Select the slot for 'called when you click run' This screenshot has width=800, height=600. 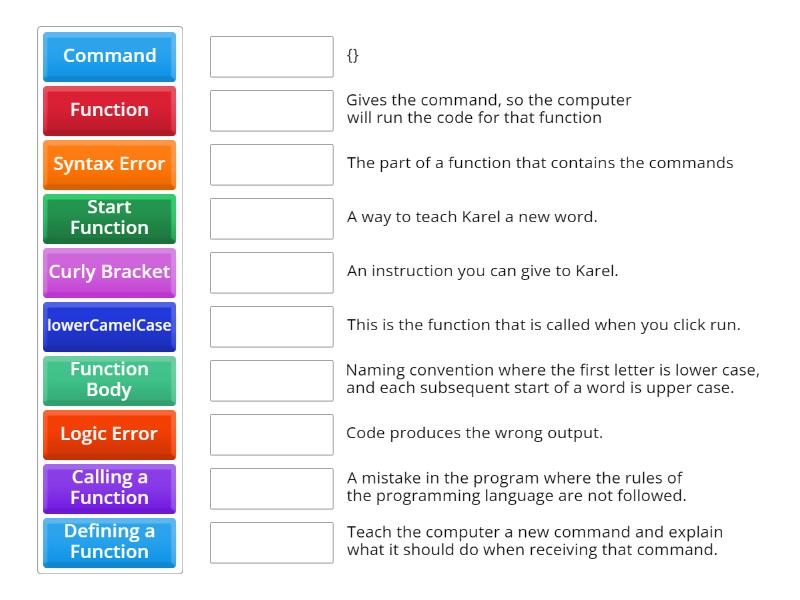[271, 326]
